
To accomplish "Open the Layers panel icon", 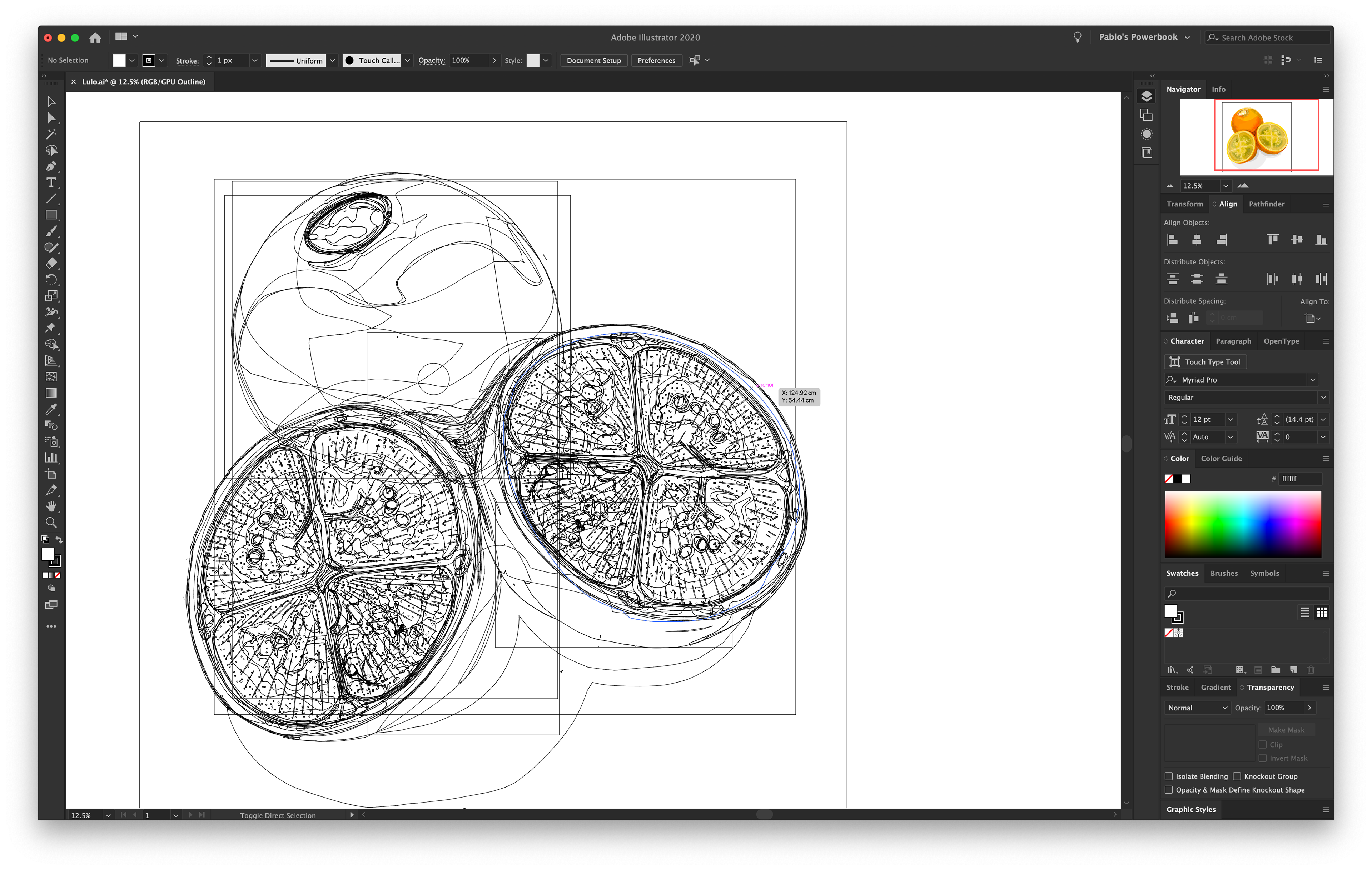I will tap(1147, 96).
